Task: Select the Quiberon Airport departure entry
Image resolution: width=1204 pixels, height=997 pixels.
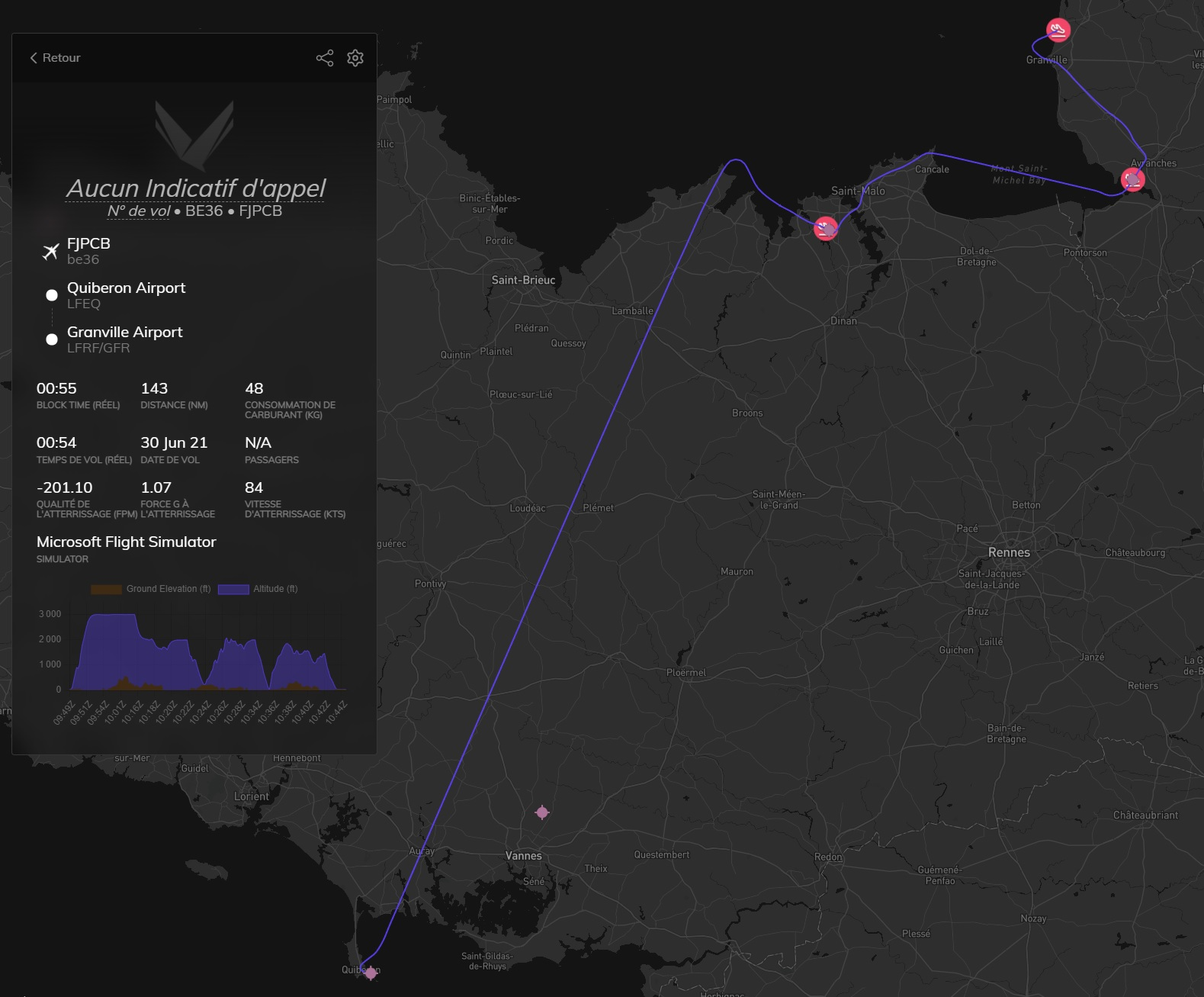Action: [x=126, y=288]
